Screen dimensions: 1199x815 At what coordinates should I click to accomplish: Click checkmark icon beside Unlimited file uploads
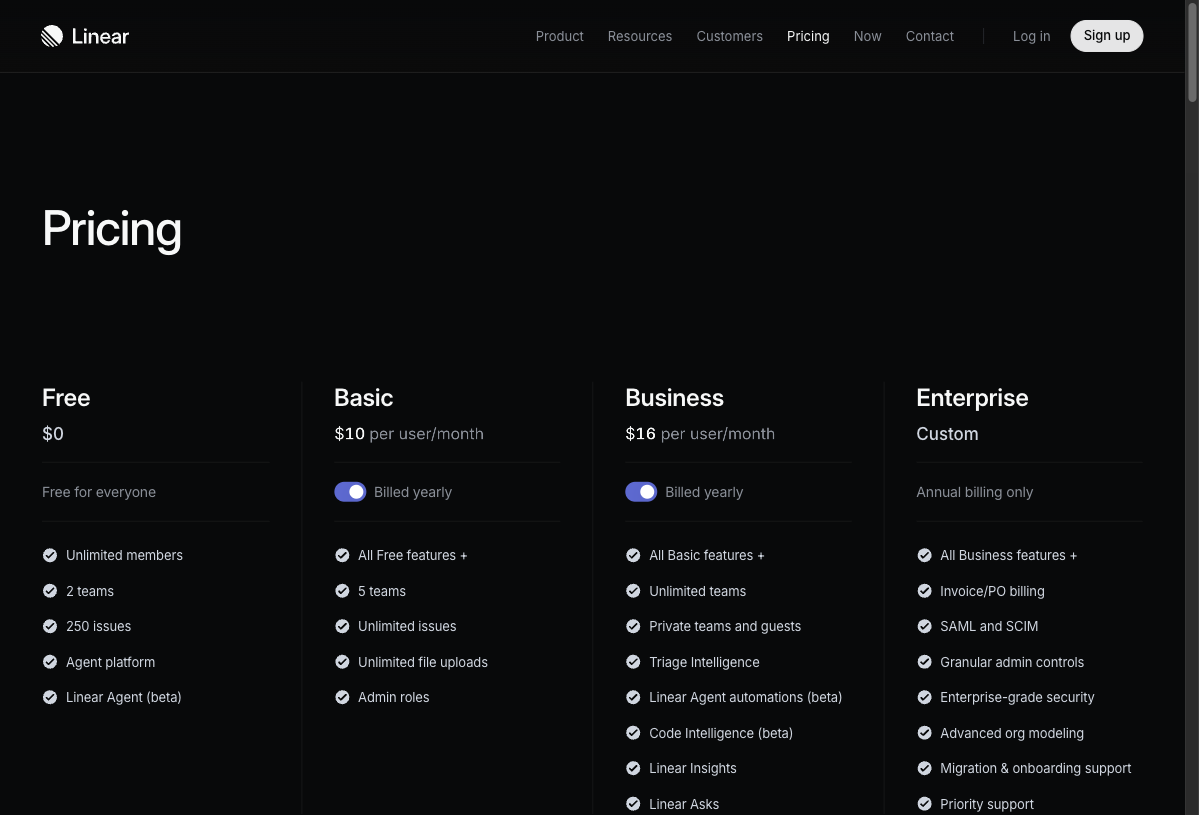[x=342, y=662]
